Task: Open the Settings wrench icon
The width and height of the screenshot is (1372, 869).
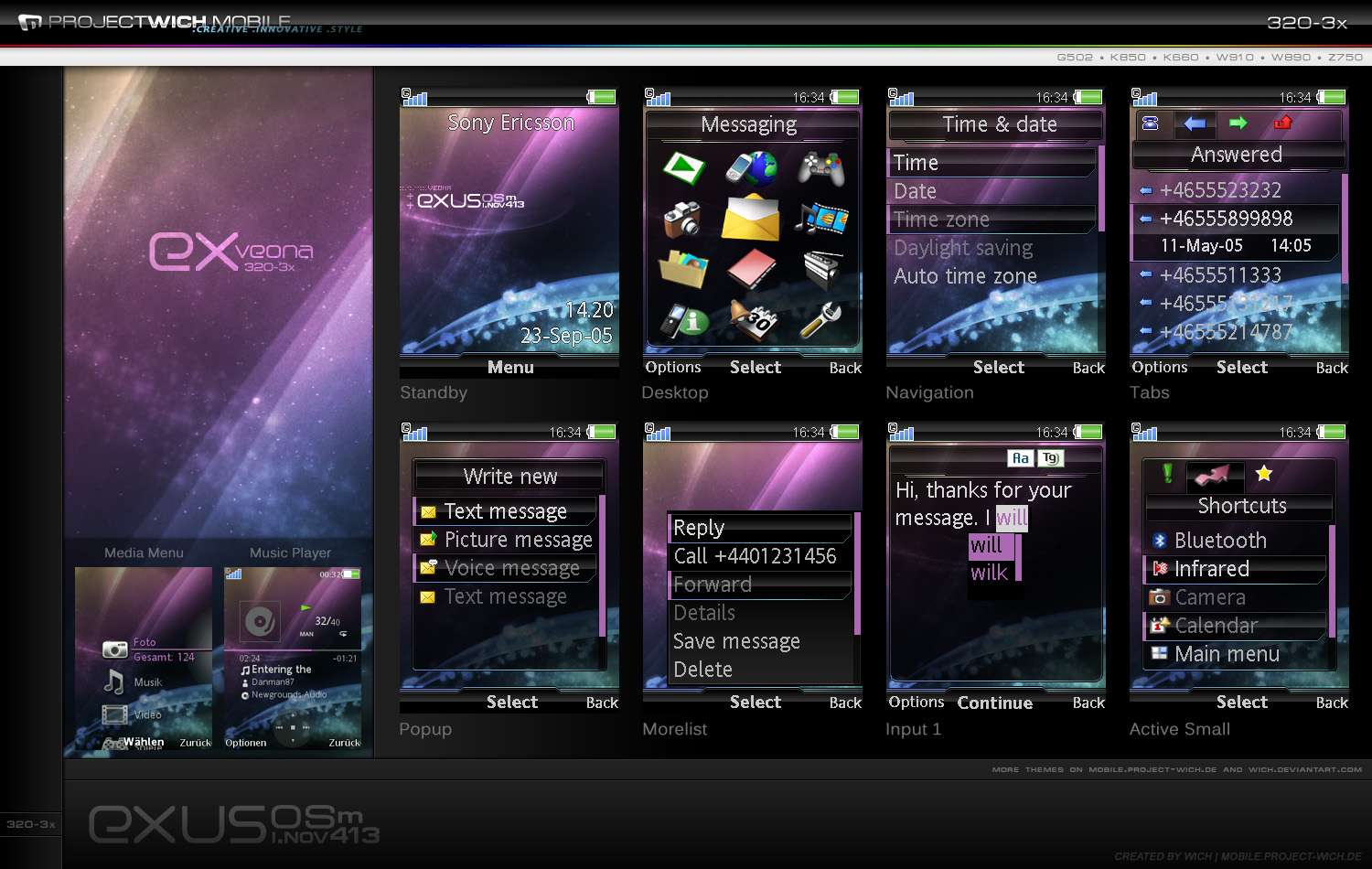Action: tap(820, 320)
